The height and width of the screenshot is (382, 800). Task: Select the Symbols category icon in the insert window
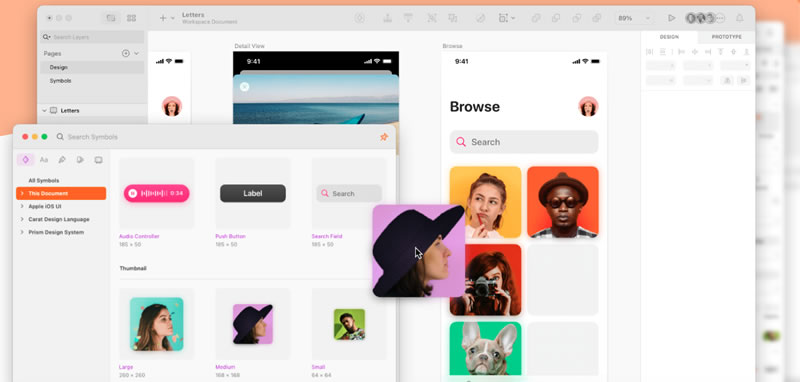click(x=26, y=160)
